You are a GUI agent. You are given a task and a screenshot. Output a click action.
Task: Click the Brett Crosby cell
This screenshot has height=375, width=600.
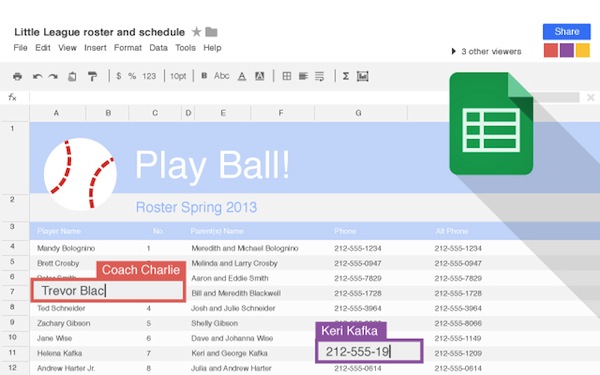(58, 263)
